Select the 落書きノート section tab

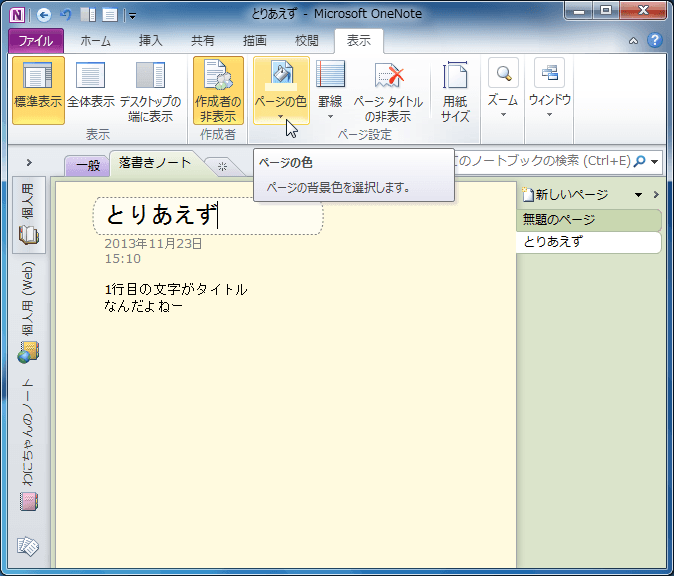click(155, 163)
